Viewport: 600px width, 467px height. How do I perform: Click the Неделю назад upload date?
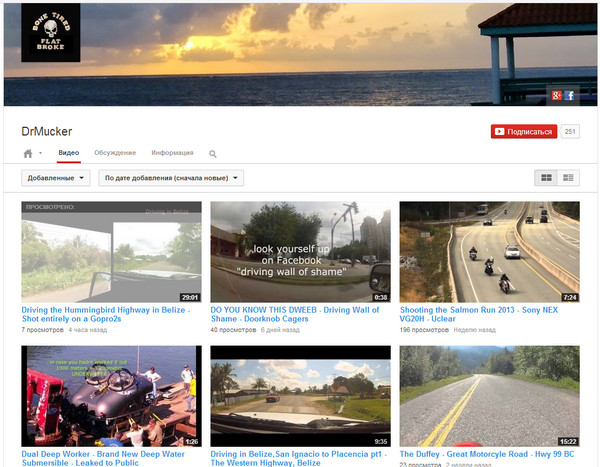tap(474, 330)
